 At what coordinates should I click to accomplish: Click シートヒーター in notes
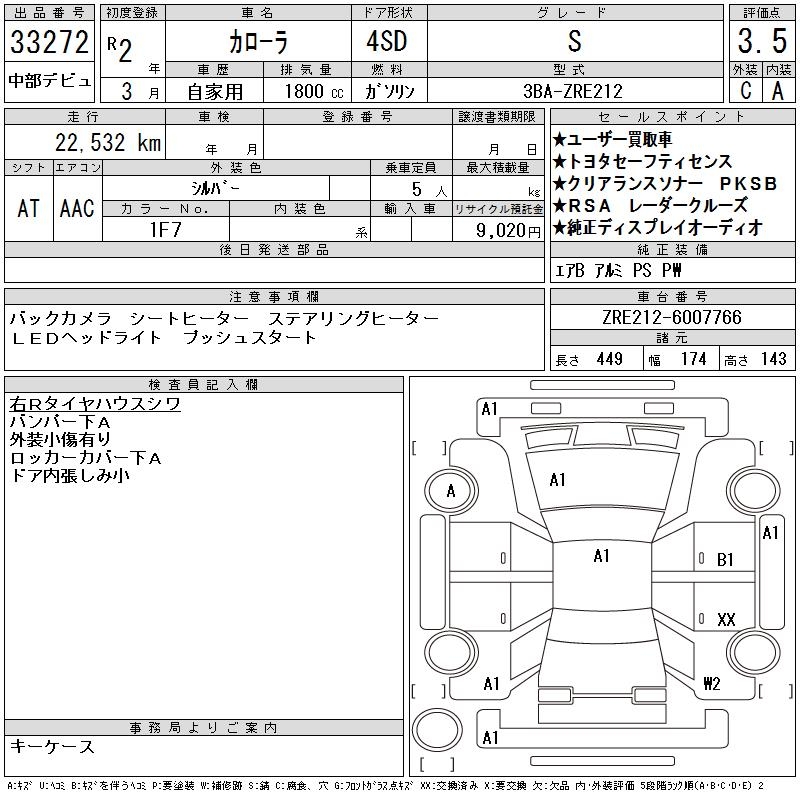189,319
